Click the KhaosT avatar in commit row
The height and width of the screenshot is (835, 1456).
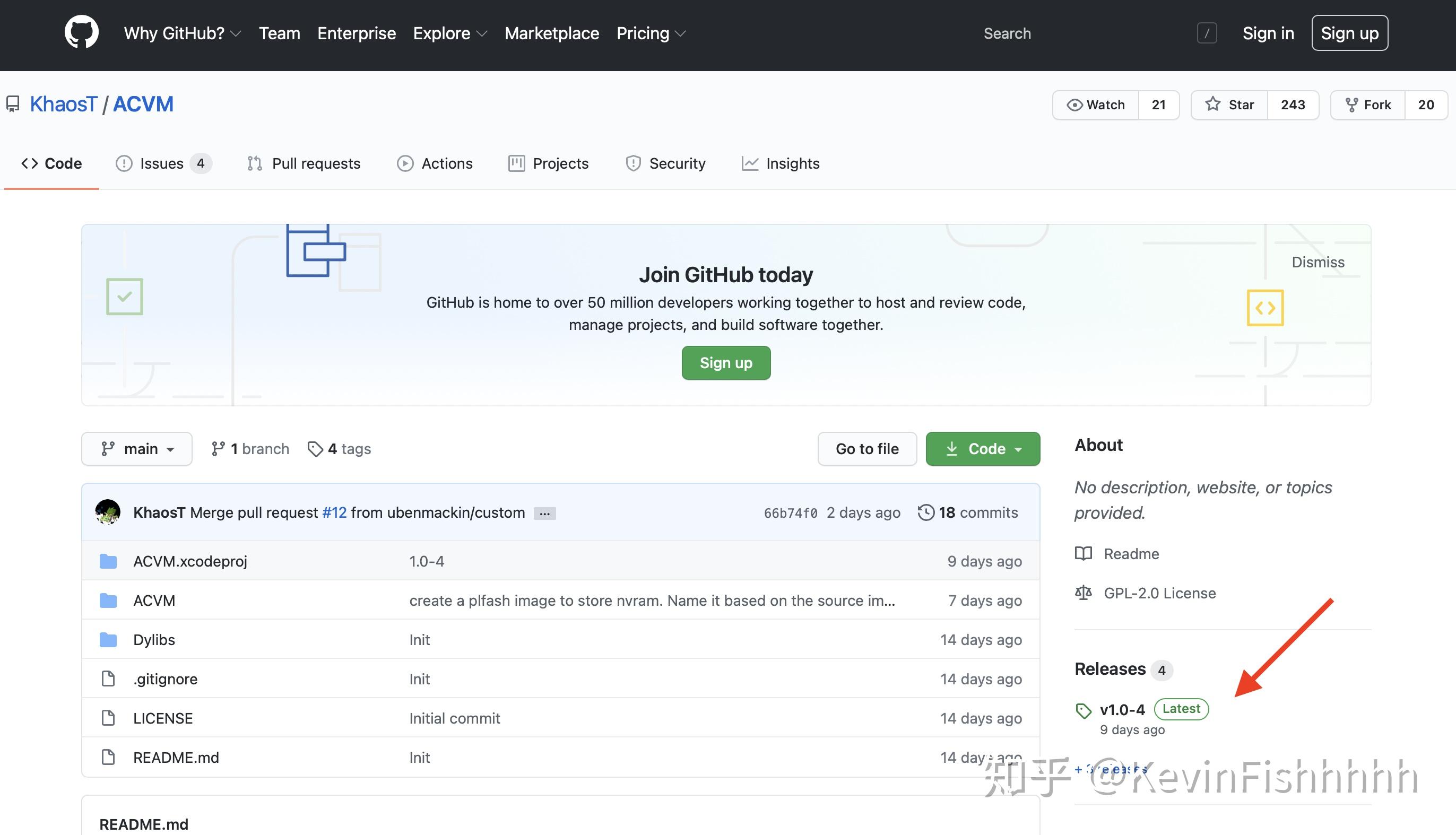pyautogui.click(x=108, y=512)
